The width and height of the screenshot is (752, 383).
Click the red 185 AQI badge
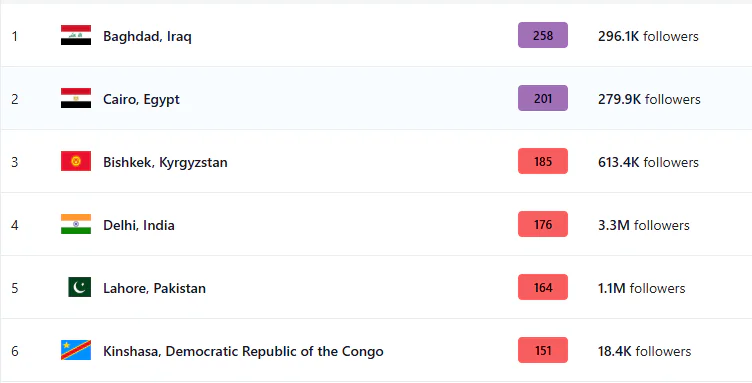click(x=543, y=161)
